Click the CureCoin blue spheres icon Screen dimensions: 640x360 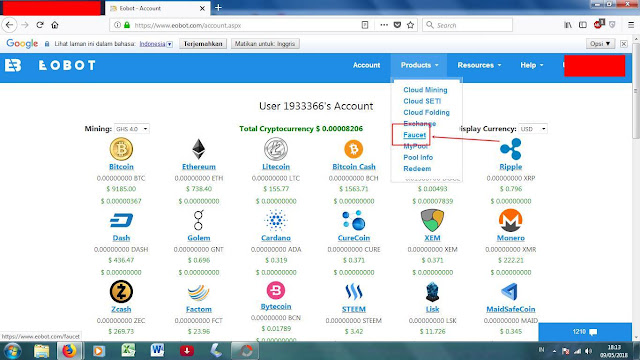pos(353,220)
